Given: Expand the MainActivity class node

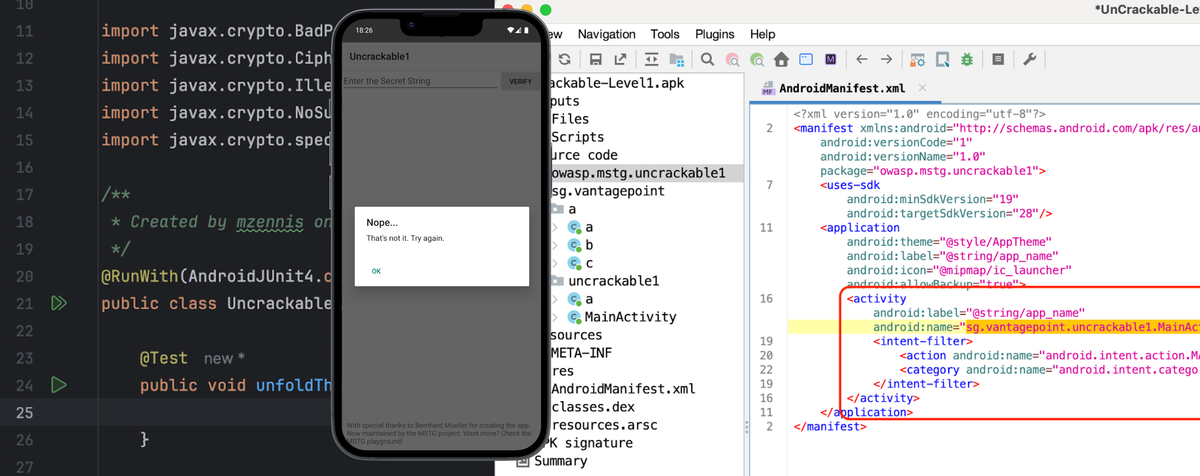Looking at the screenshot, I should (556, 317).
